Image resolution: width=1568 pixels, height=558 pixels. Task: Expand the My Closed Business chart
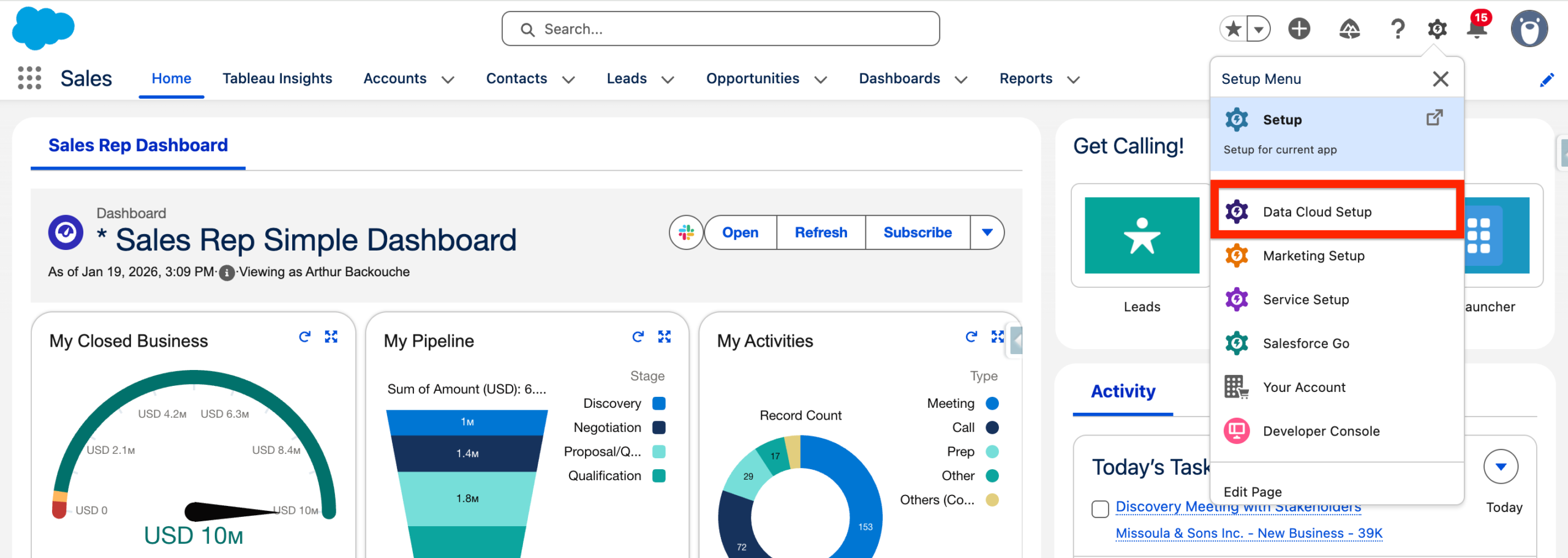[x=331, y=336]
